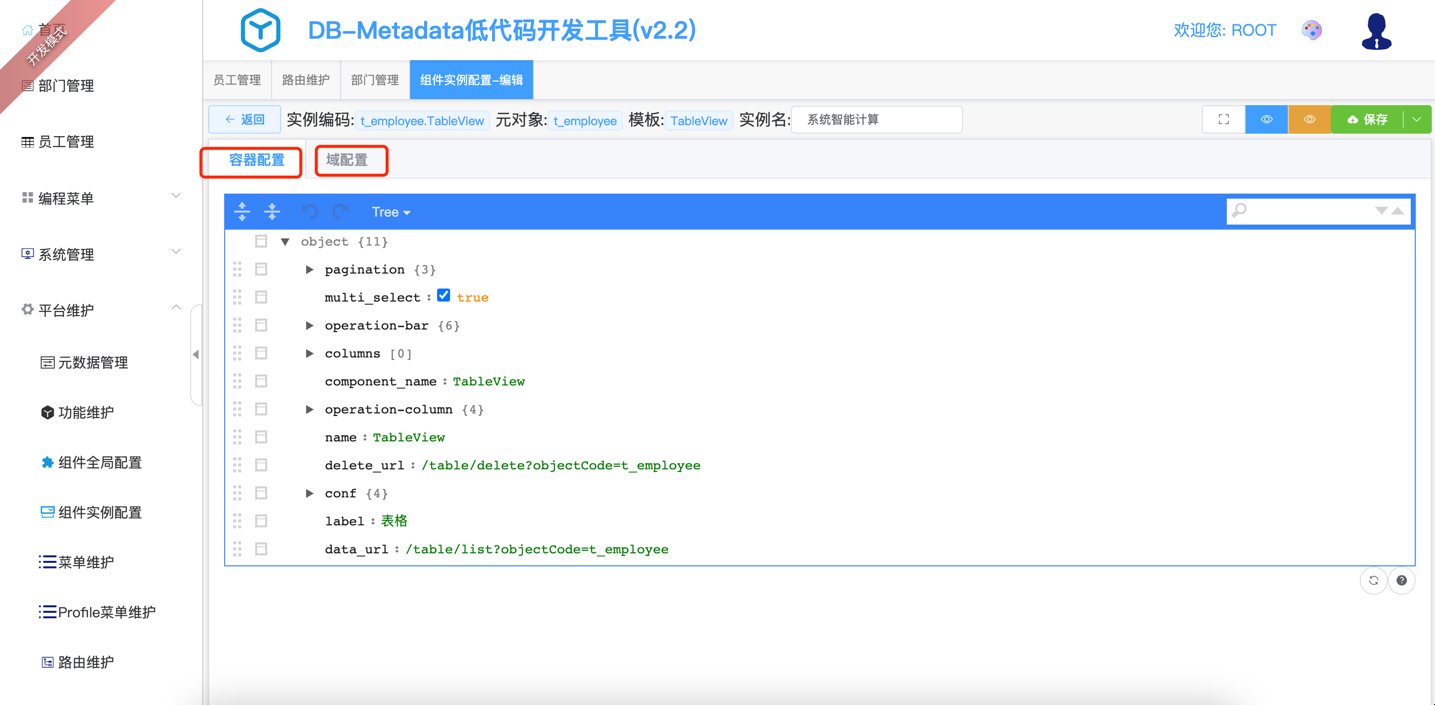Click the 保存 save button
The width and height of the screenshot is (1435, 705).
(x=1367, y=120)
